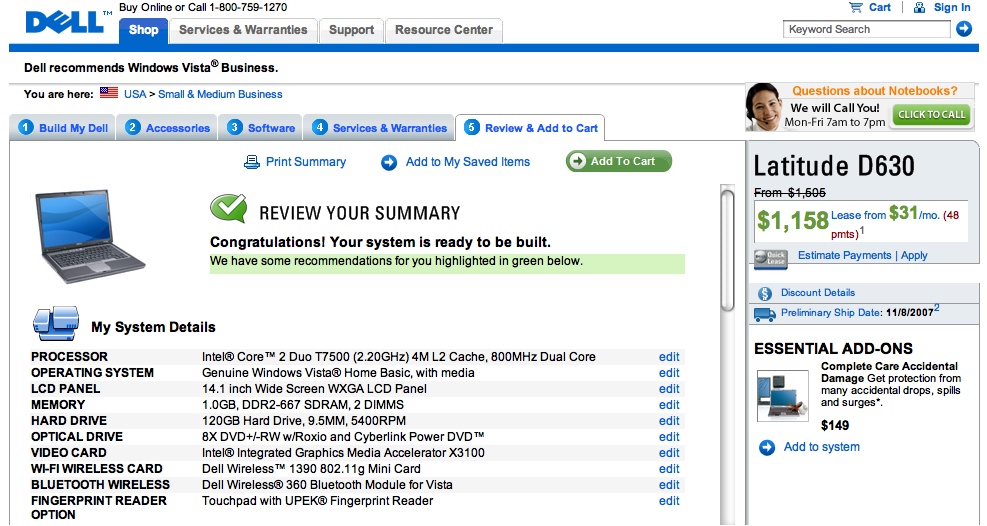This screenshot has height=526, width=987.
Task: Click the printer icon for Print Summary
Action: coord(252,162)
